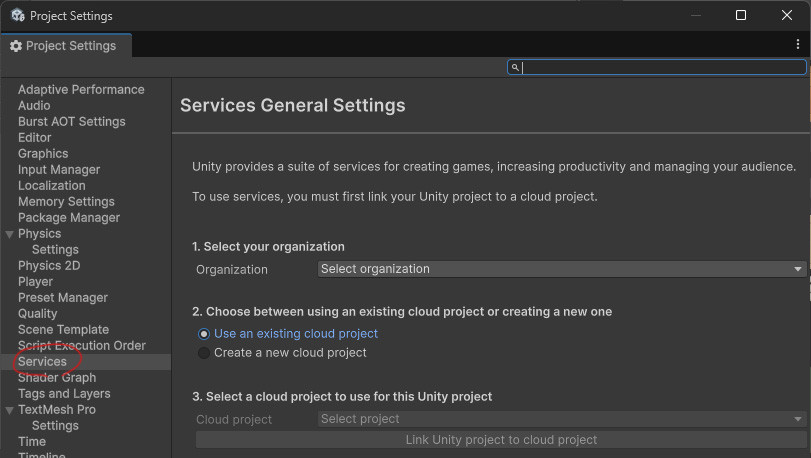811x458 pixels.
Task: Go to Package Manager settings
Action: (69, 218)
